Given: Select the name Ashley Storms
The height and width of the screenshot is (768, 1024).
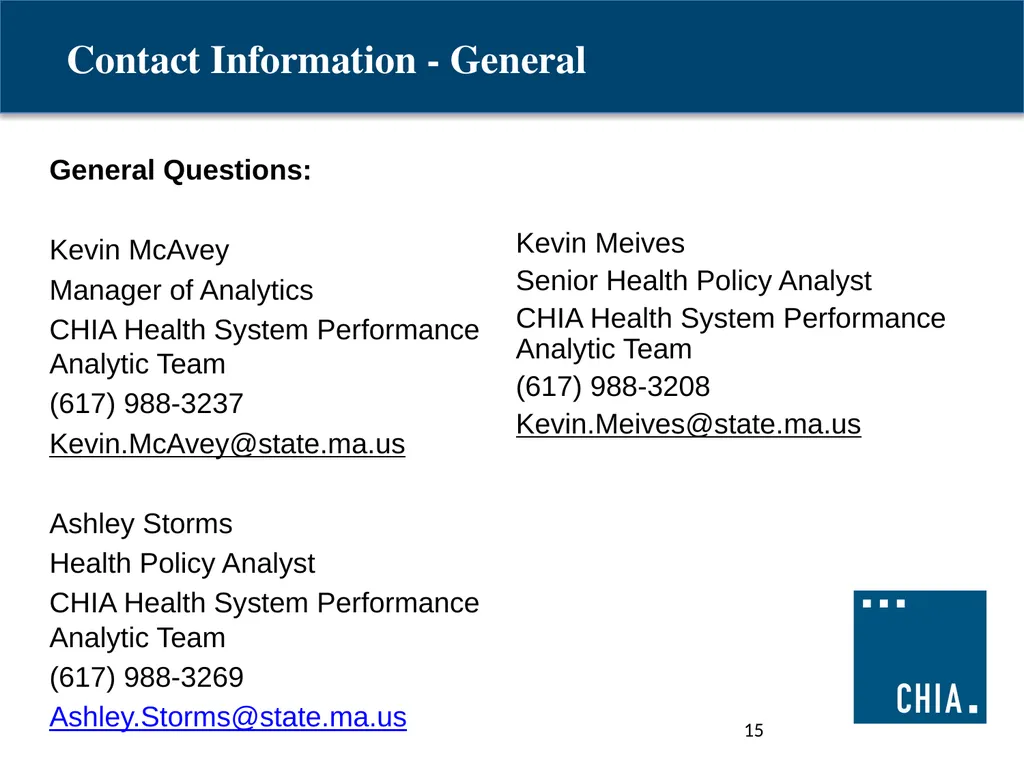Looking at the screenshot, I should tap(141, 524).
